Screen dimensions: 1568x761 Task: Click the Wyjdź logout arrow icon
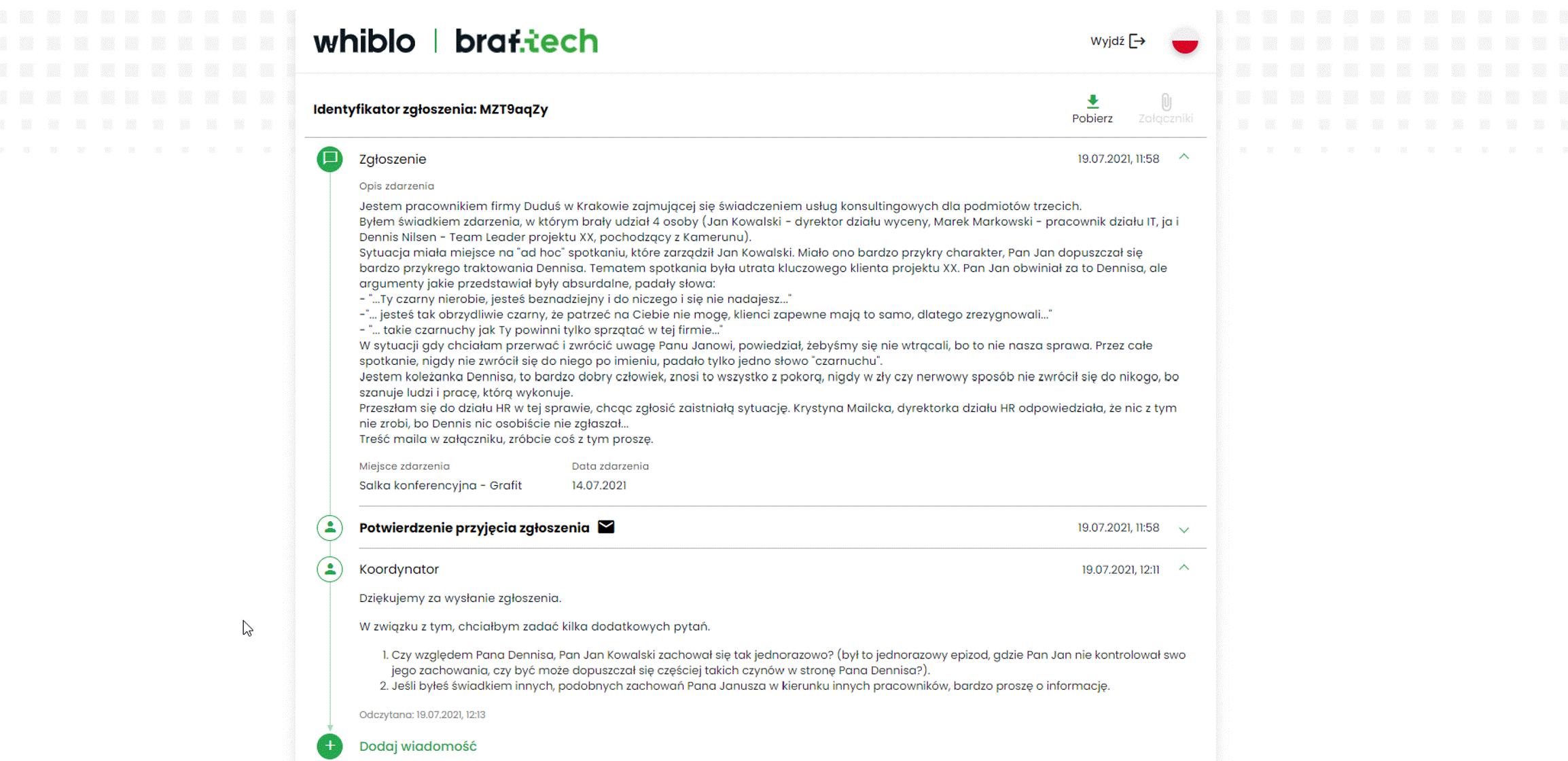pos(1137,41)
